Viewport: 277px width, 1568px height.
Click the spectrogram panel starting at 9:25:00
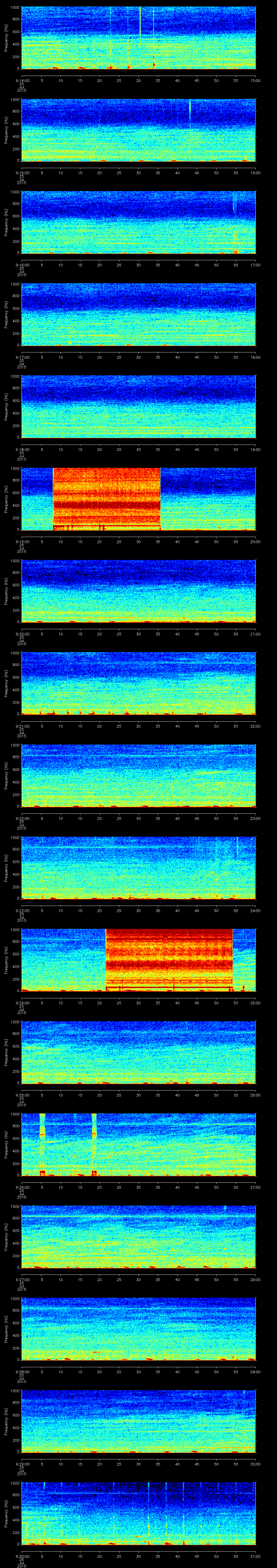point(139,1052)
